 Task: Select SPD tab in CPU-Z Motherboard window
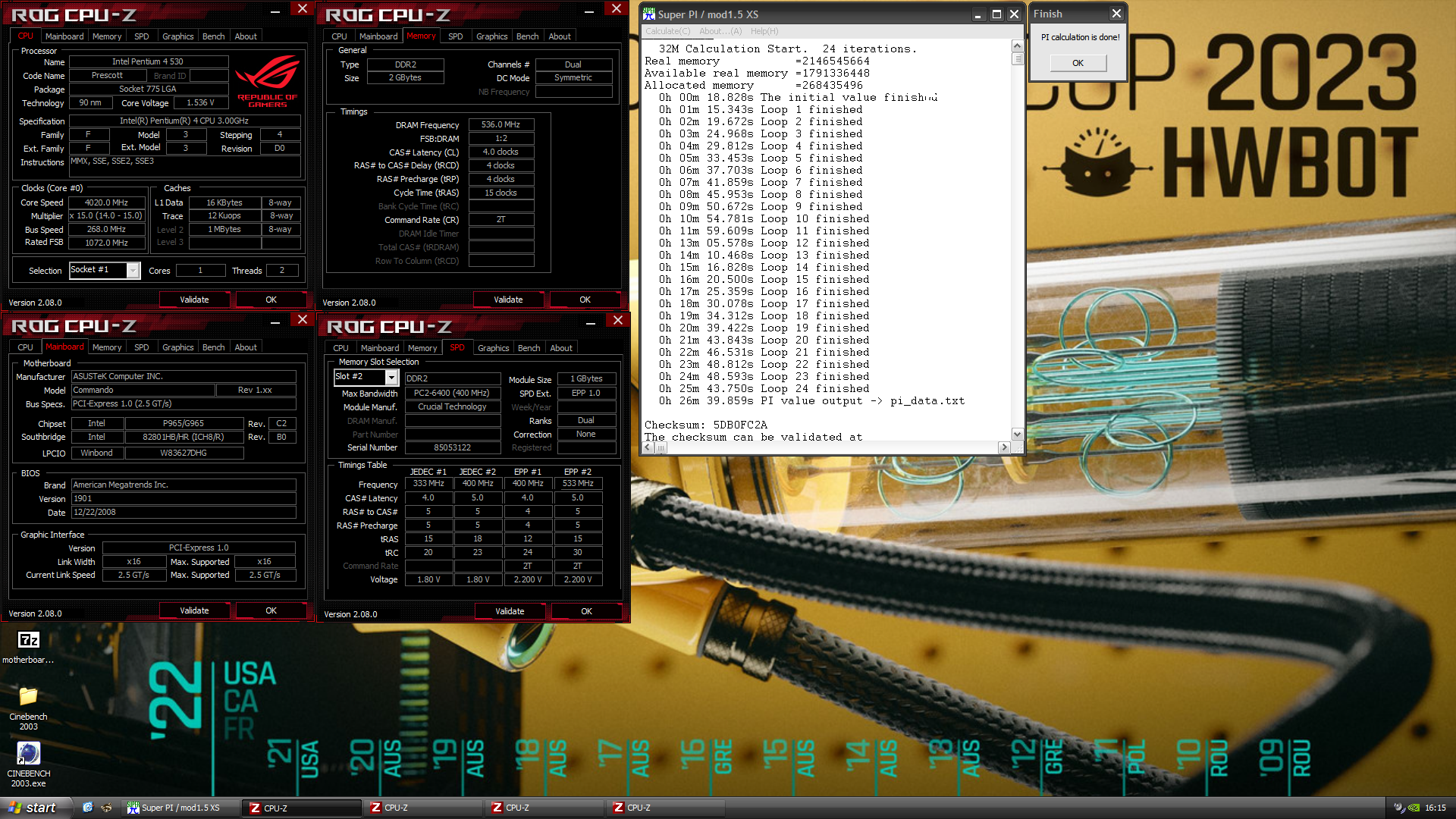click(x=142, y=347)
